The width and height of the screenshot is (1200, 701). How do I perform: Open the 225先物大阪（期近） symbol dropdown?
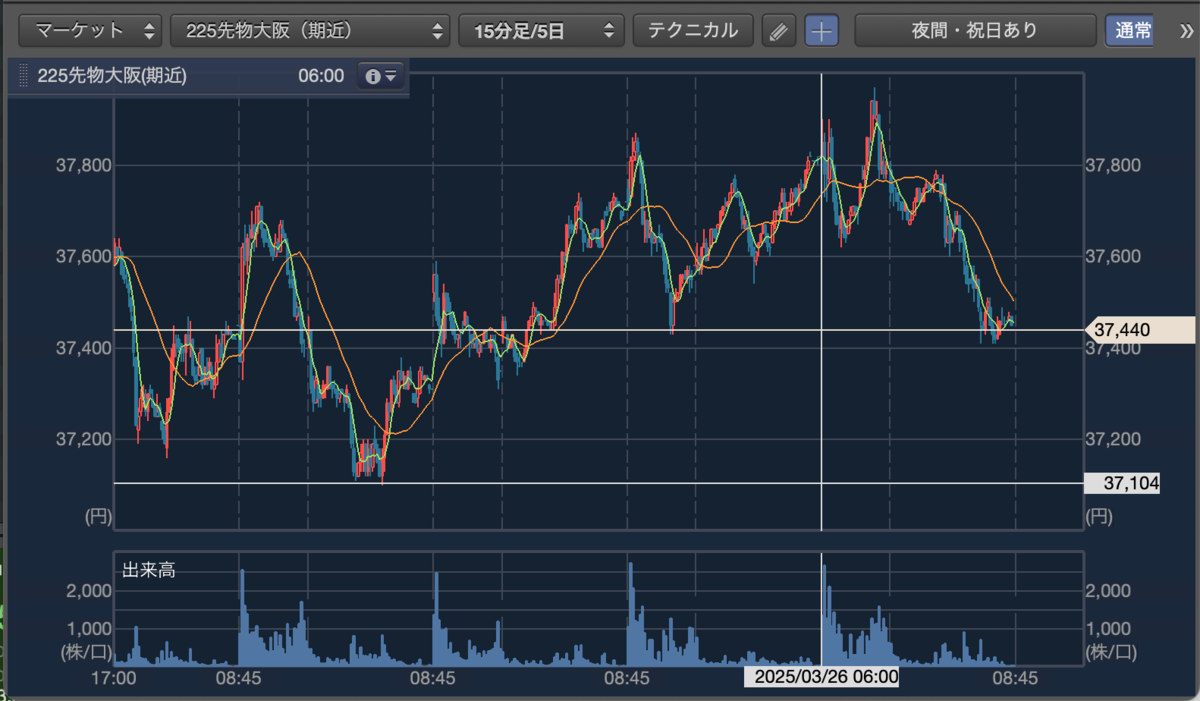311,31
